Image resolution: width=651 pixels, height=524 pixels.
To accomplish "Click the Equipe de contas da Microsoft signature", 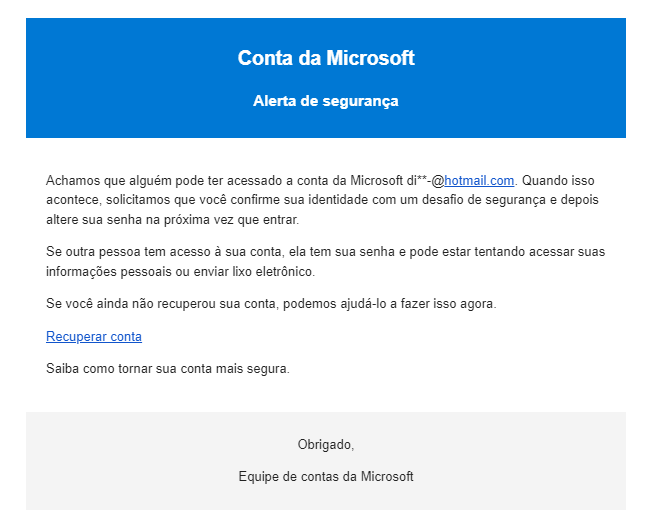I will pyautogui.click(x=326, y=476).
